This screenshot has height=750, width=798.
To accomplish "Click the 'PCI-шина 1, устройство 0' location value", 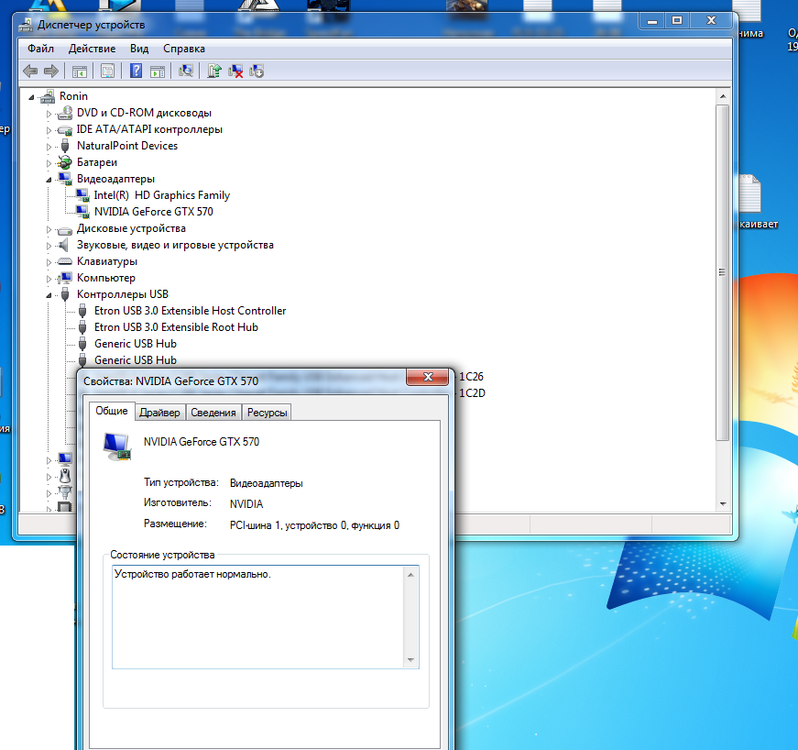I will (x=314, y=526).
